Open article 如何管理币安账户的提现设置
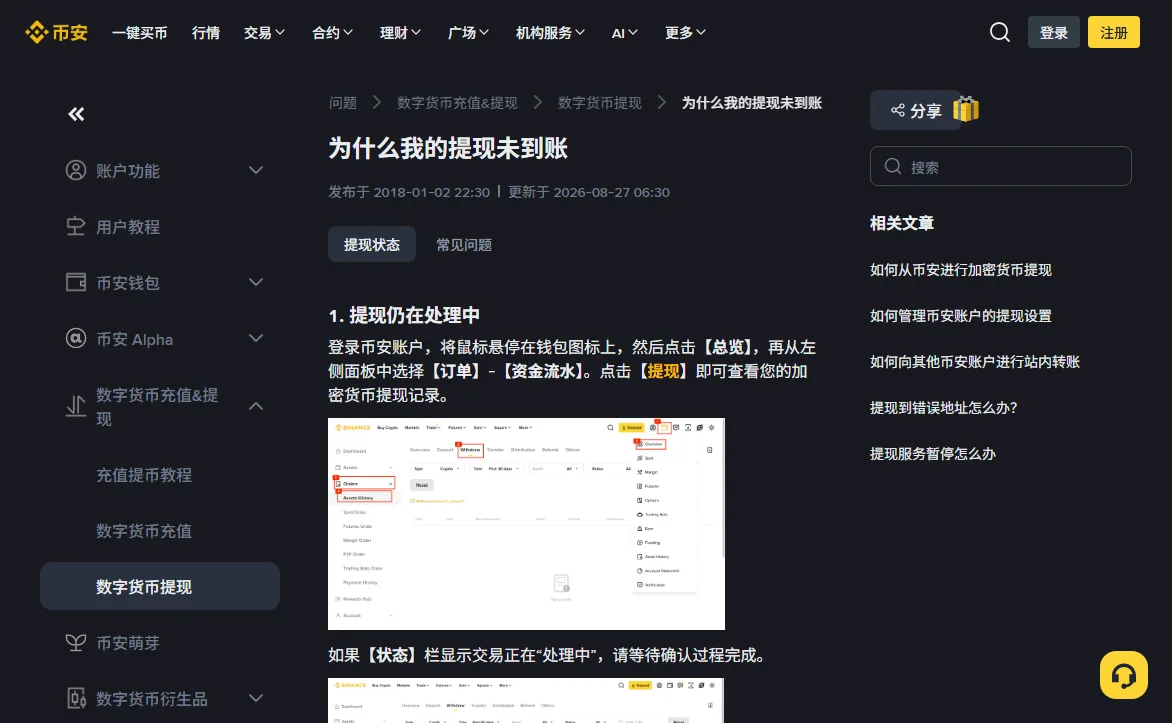Viewport: 1172px width, 723px height. pos(960,316)
